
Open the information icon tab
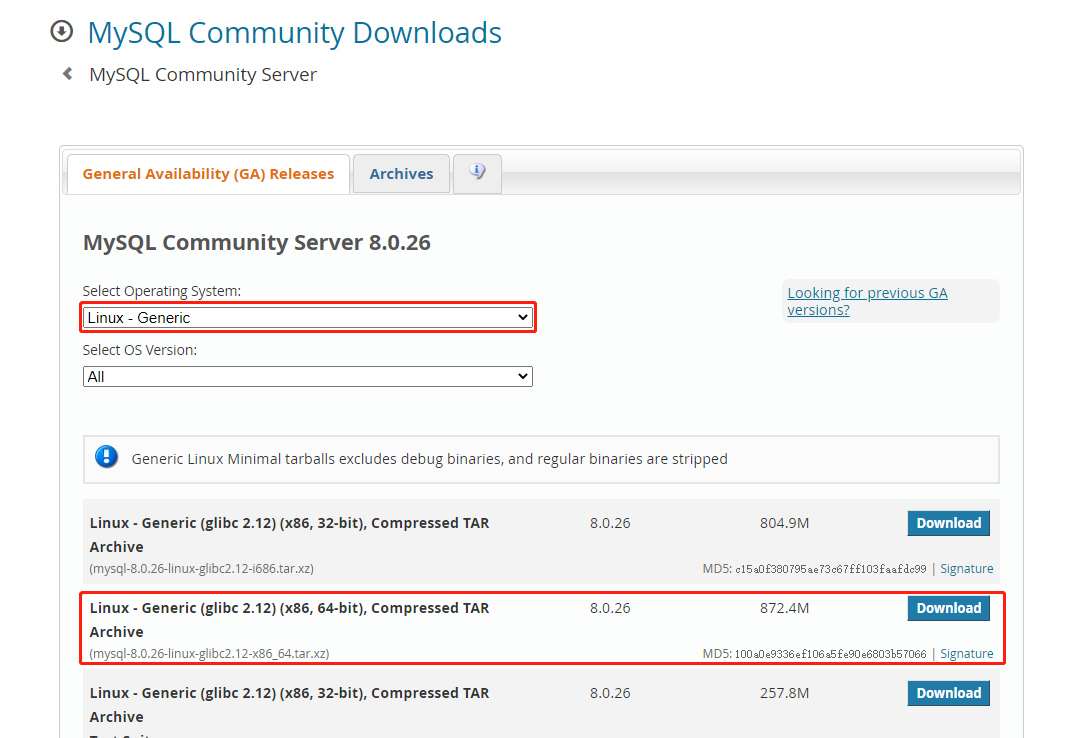tap(478, 173)
